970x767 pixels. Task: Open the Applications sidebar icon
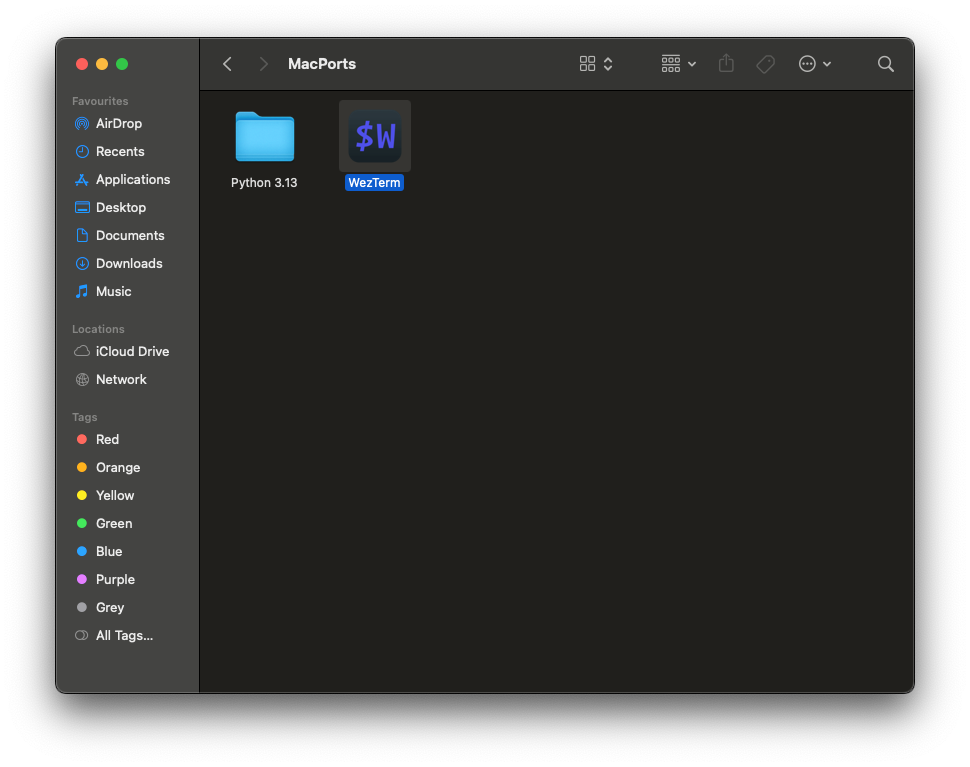click(x=81, y=179)
